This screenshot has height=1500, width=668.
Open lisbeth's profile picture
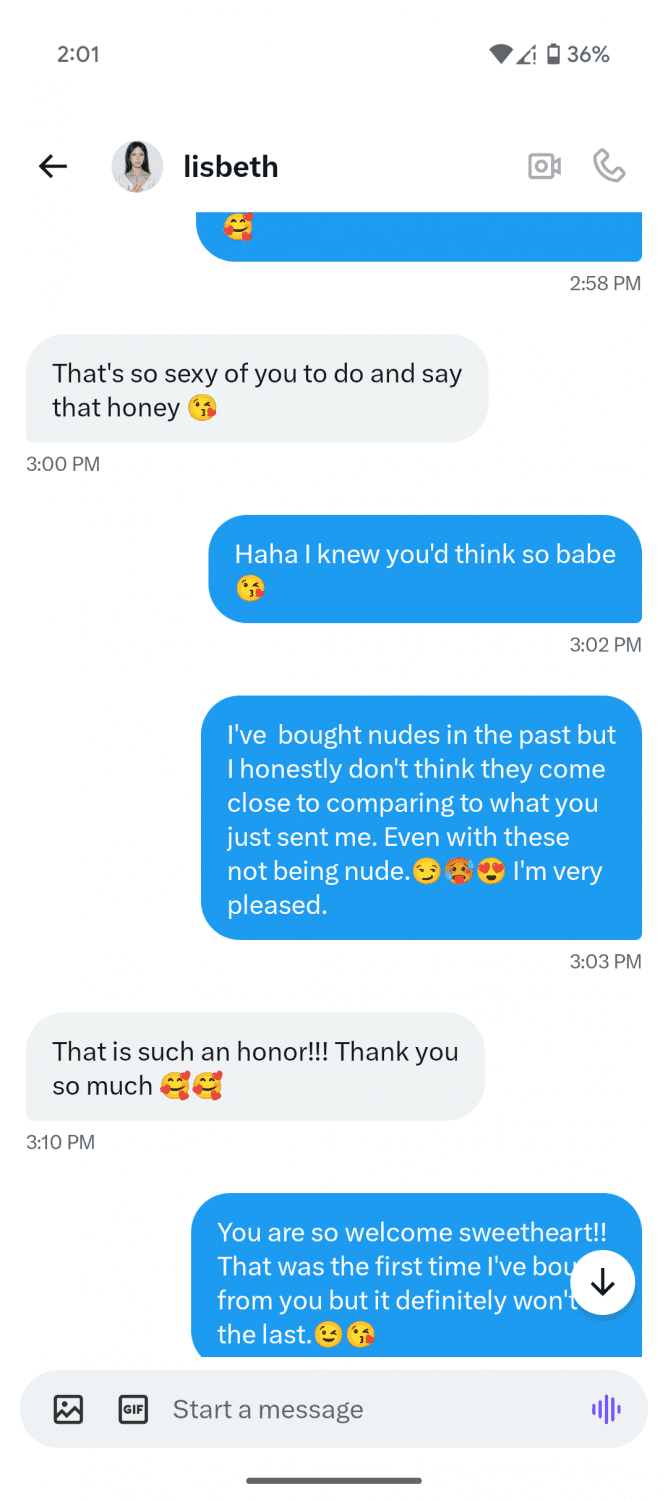point(137,166)
